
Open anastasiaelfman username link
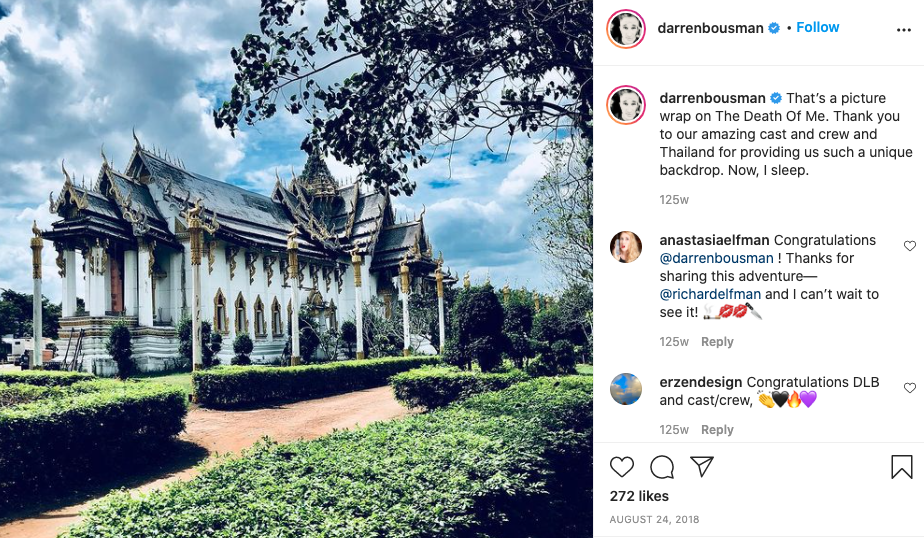coord(714,240)
